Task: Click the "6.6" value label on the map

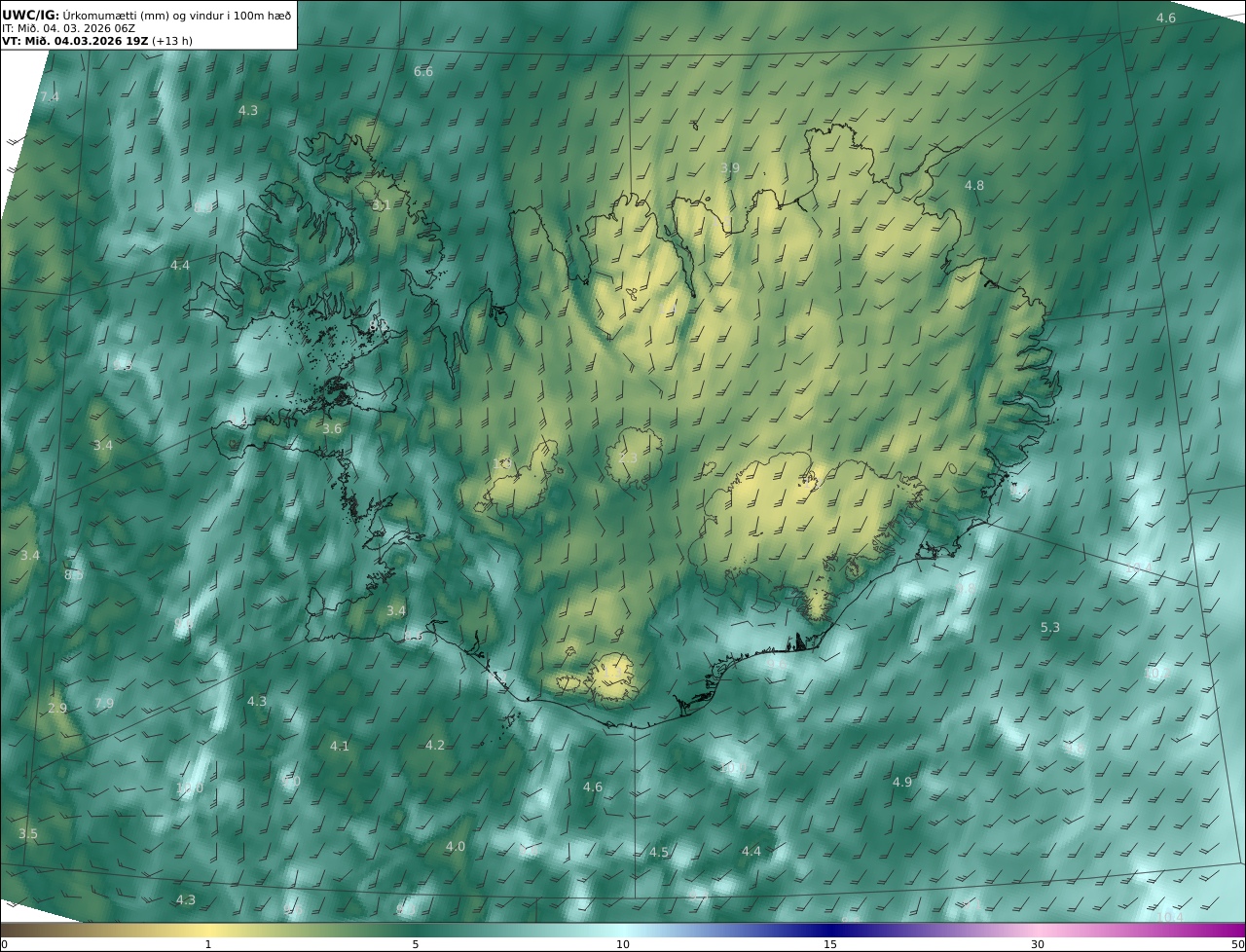Action: tap(423, 72)
